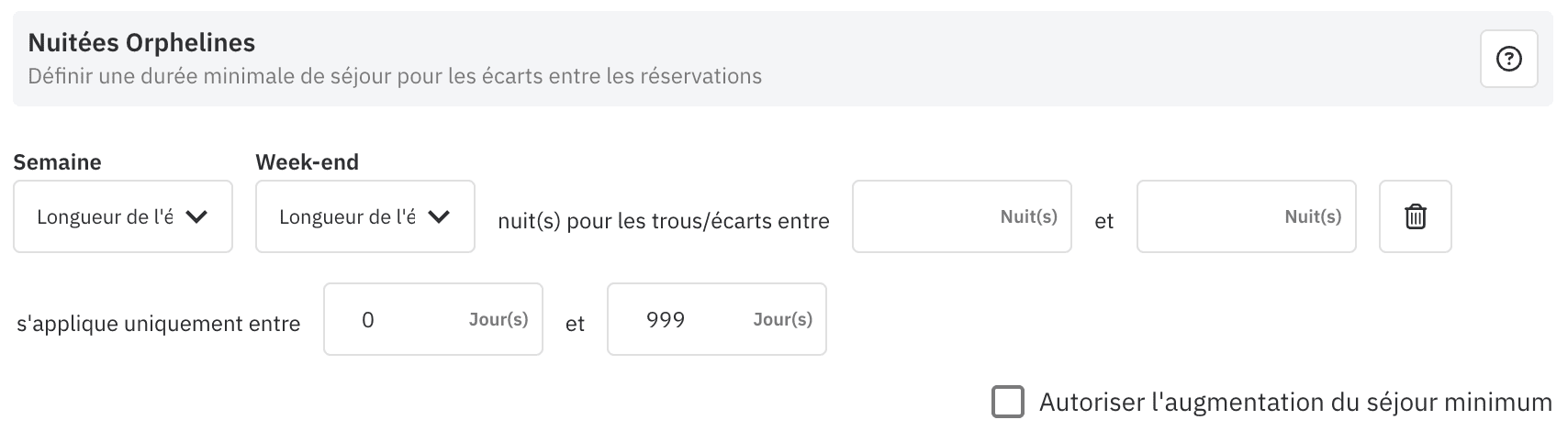Click the Week-end field label
This screenshot has width=1568, height=431.
pos(307,162)
